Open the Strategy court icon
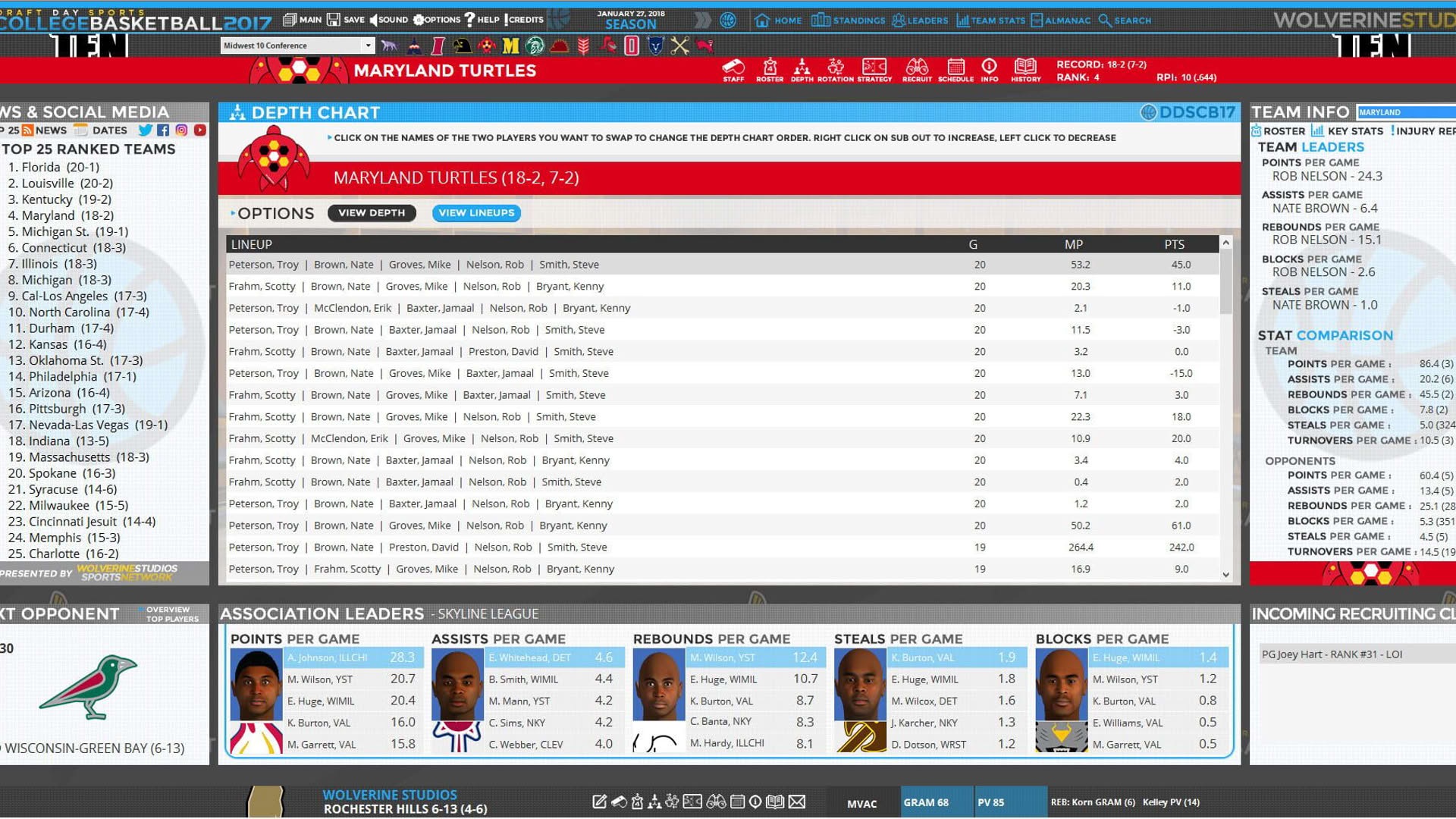 [874, 70]
